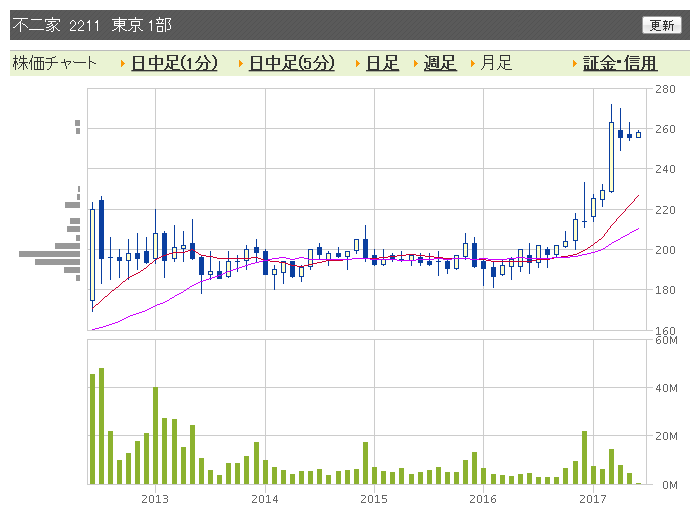Open the 証金・信用 margin info link
Image resolution: width=698 pixels, height=525 pixels.
pos(620,63)
